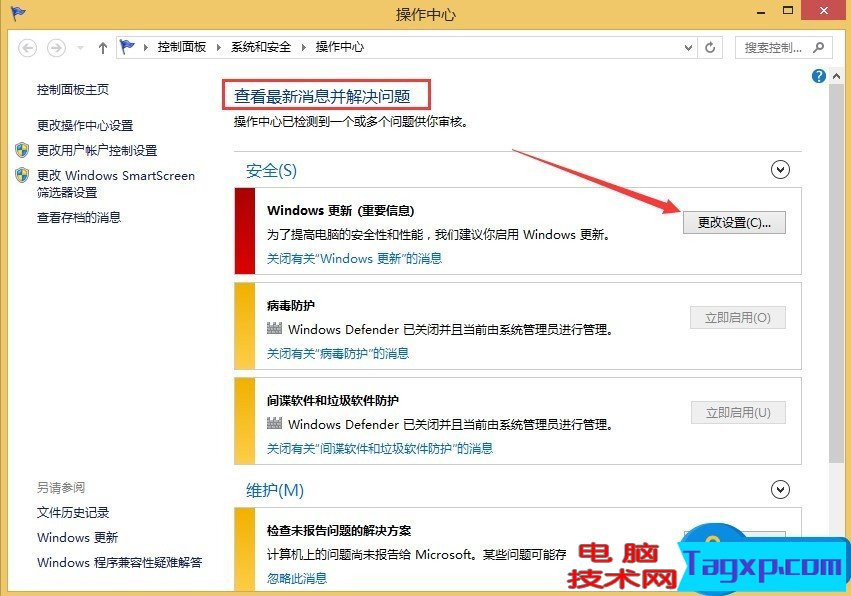Collapse the 安全(S) section chevron
Screen dimensions: 851x596
(x=780, y=170)
